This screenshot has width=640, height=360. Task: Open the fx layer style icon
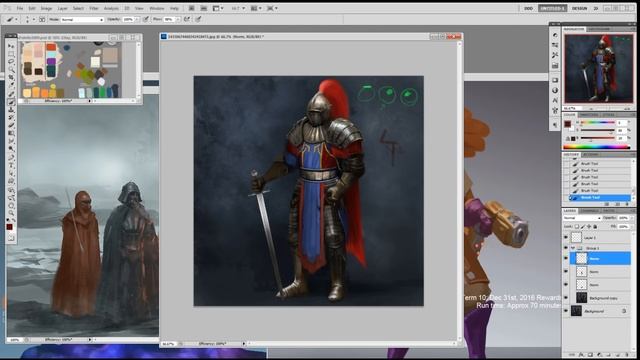[581, 355]
